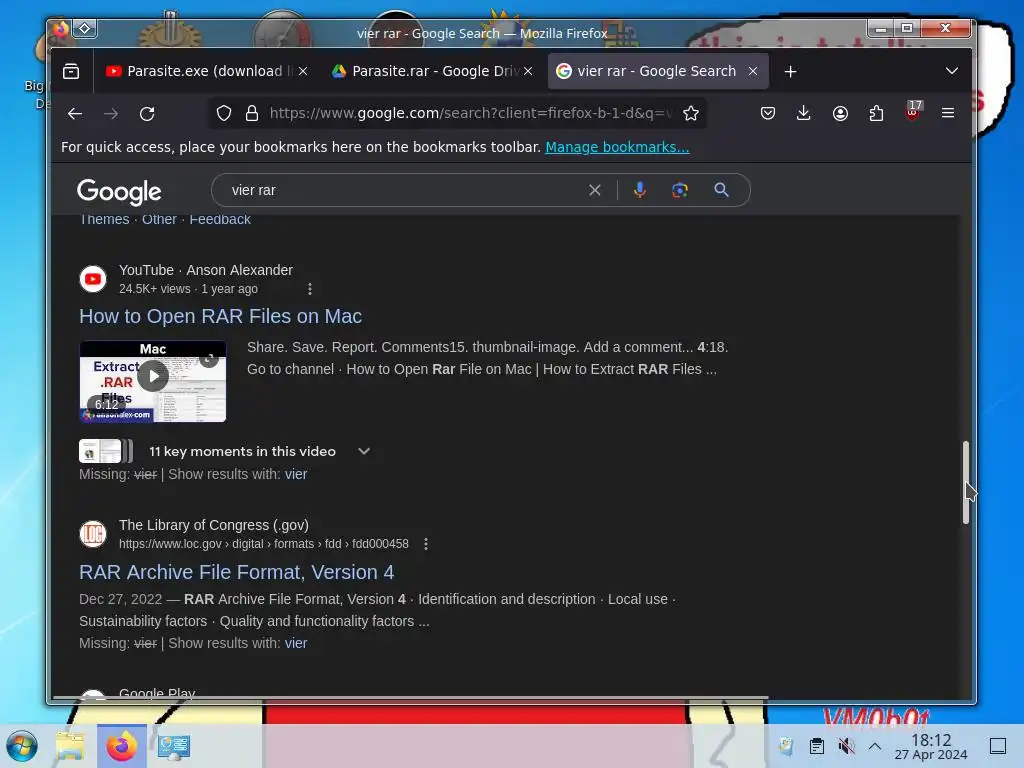Click the Other link
This screenshot has height=768, width=1024.
159,219
